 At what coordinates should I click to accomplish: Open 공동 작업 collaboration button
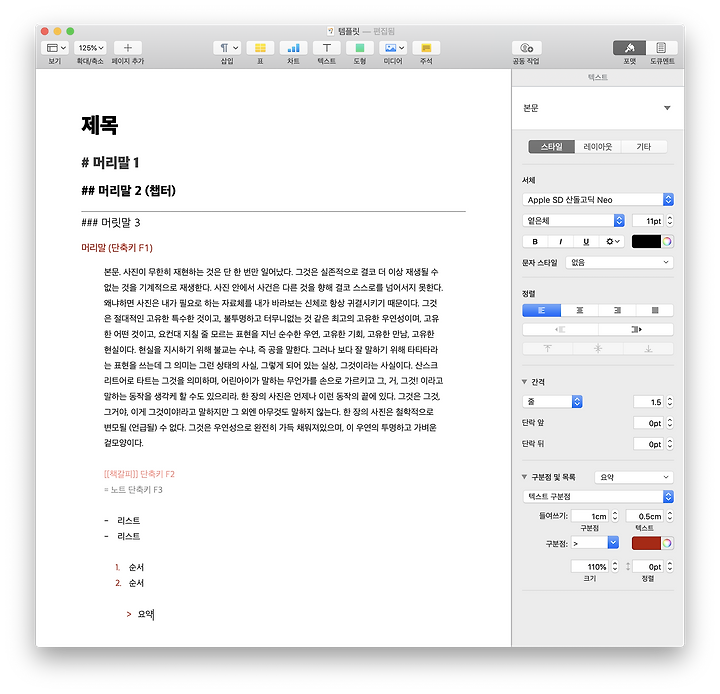(527, 48)
